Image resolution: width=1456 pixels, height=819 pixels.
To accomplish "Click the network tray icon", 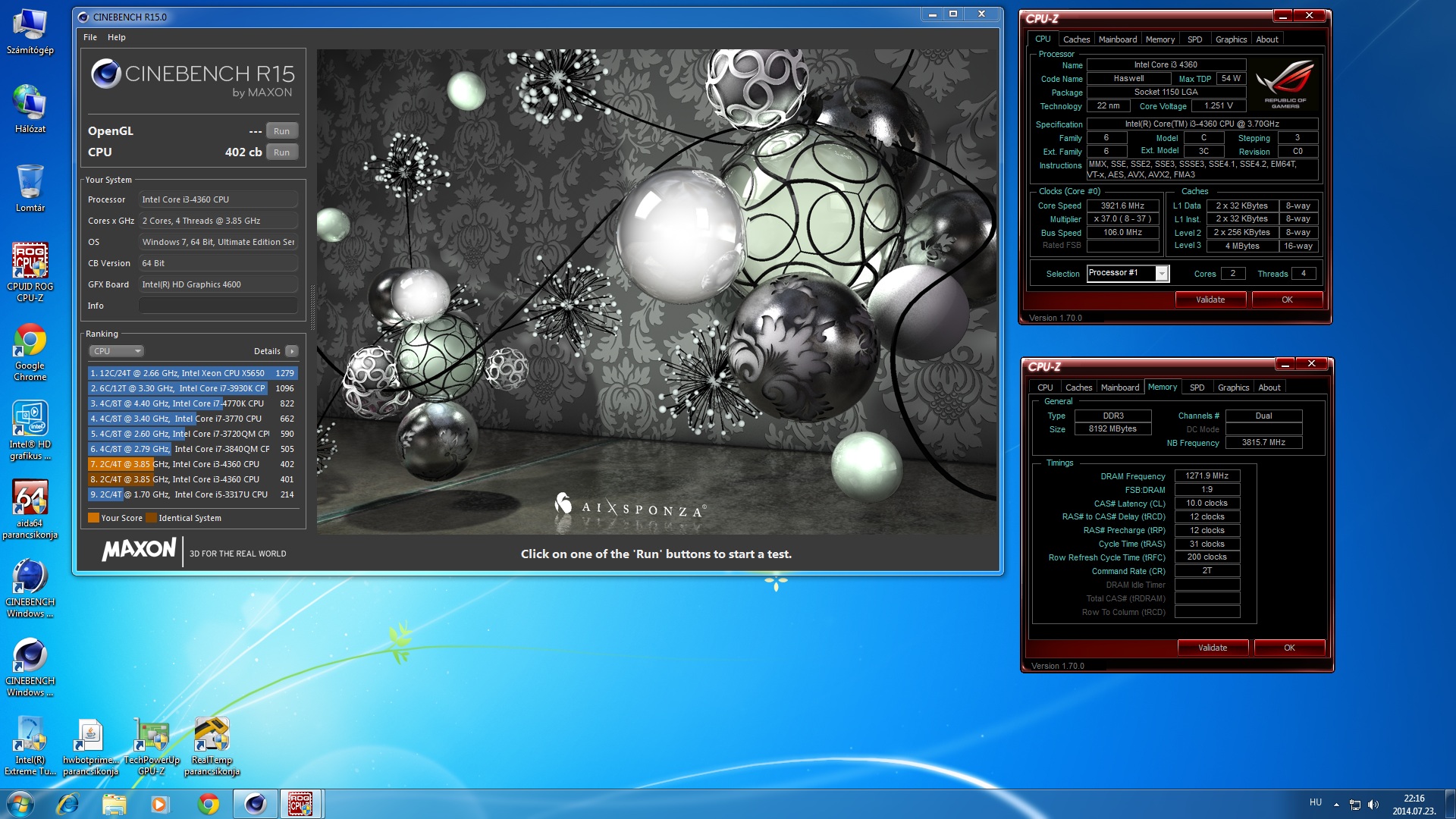I will coord(1354,805).
